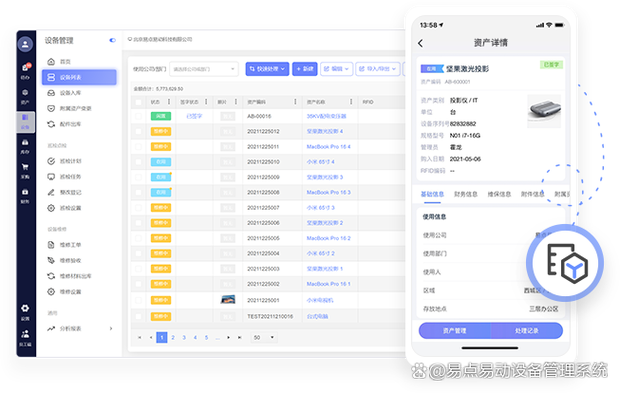Check the row AB-00016 checkbox
Image resolution: width=620 pixels, height=393 pixels.
click(138, 116)
